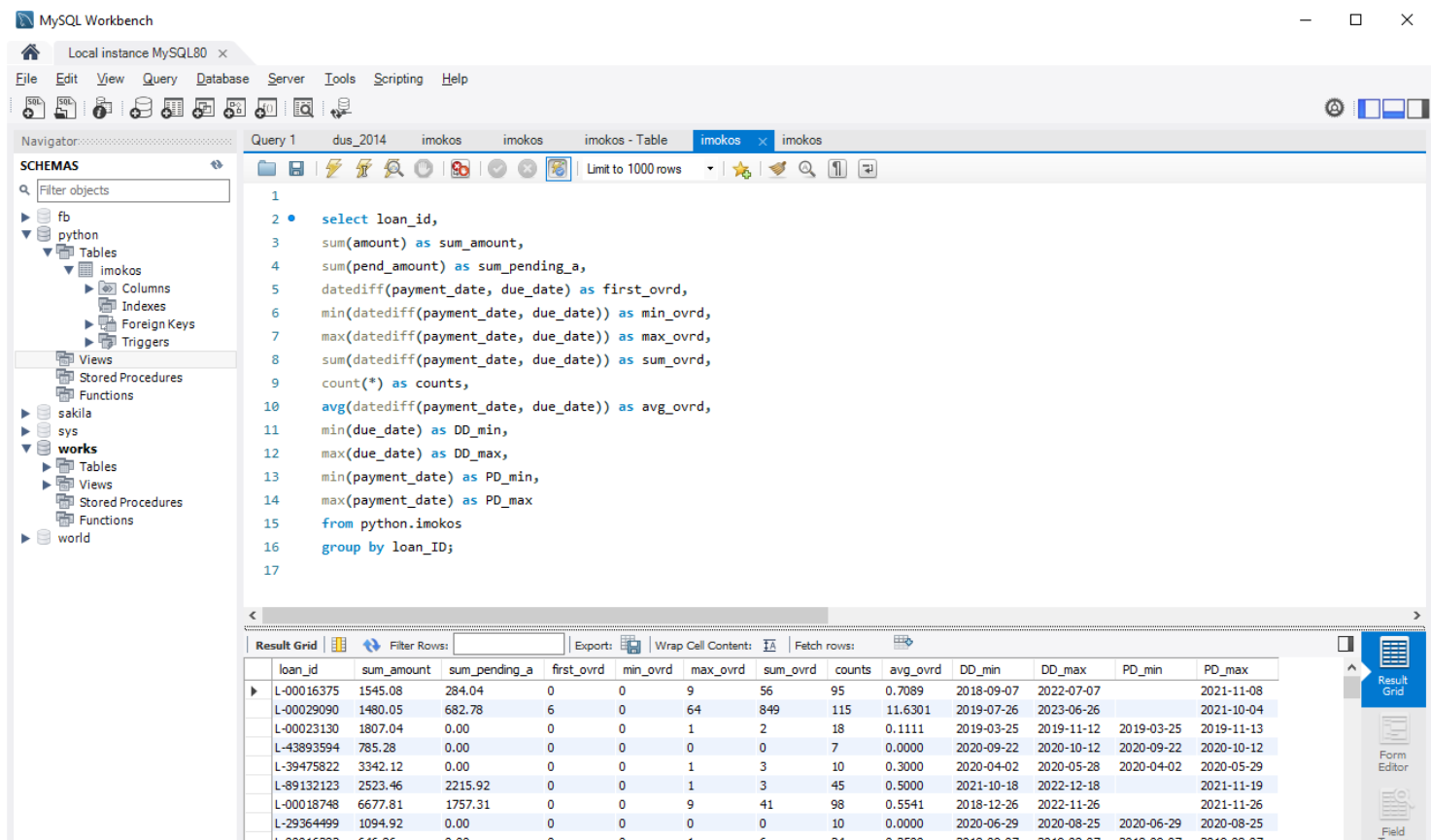Create a new schema icon
The width and height of the screenshot is (1431, 840).
(x=141, y=108)
